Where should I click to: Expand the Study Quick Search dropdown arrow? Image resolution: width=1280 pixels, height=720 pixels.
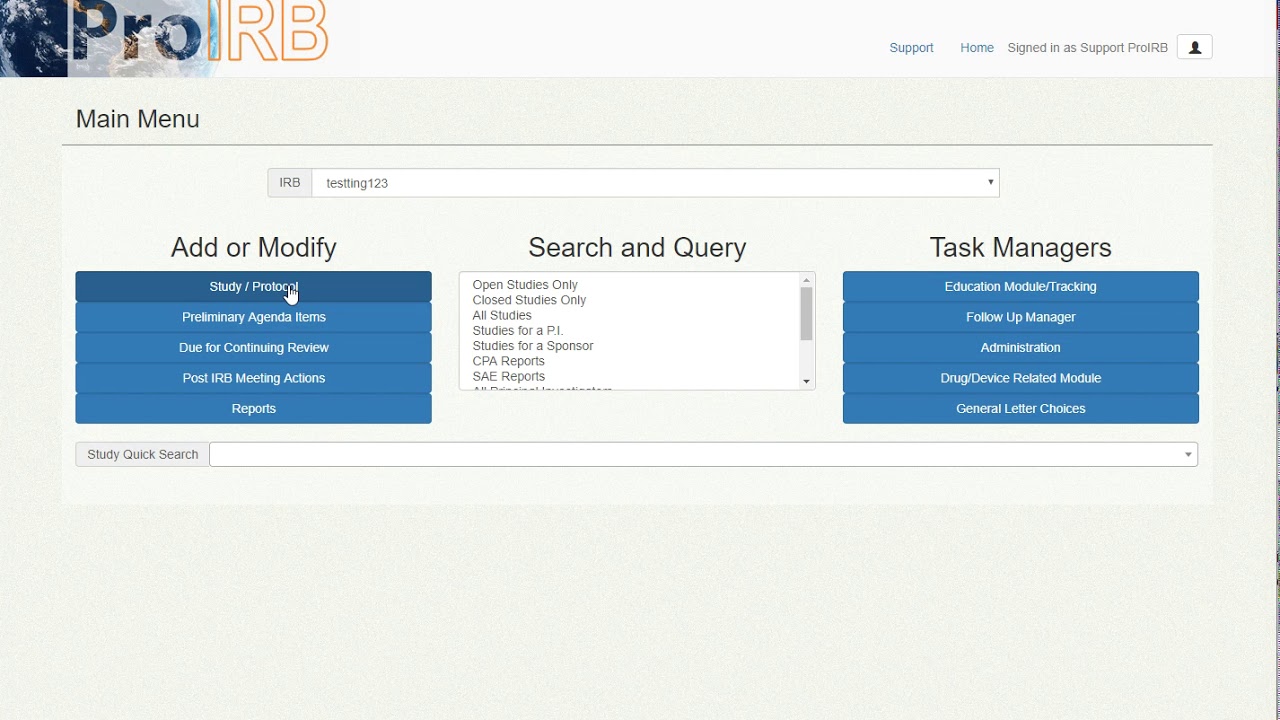pos(1188,455)
